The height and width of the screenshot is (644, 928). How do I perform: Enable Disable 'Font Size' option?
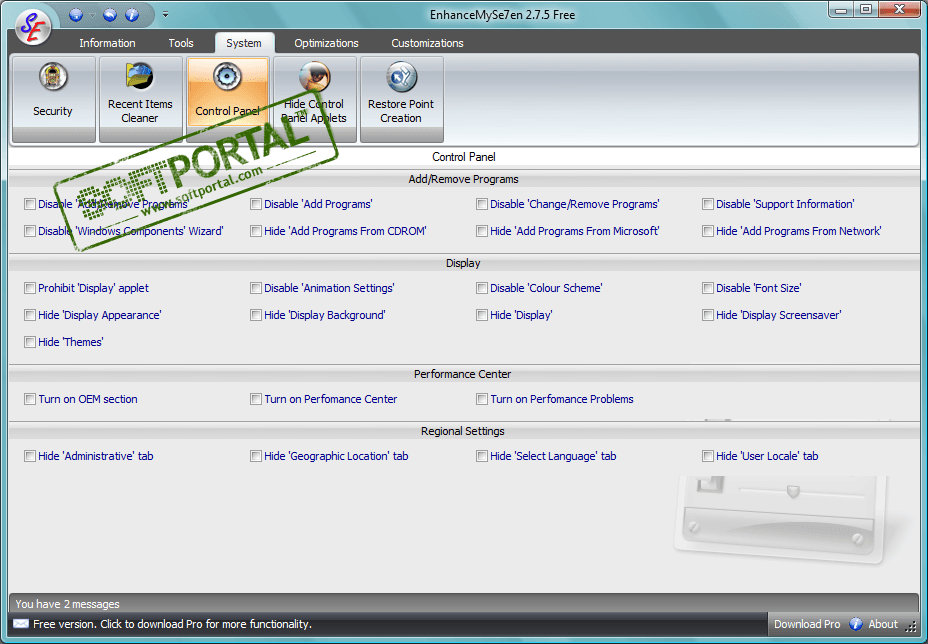708,288
